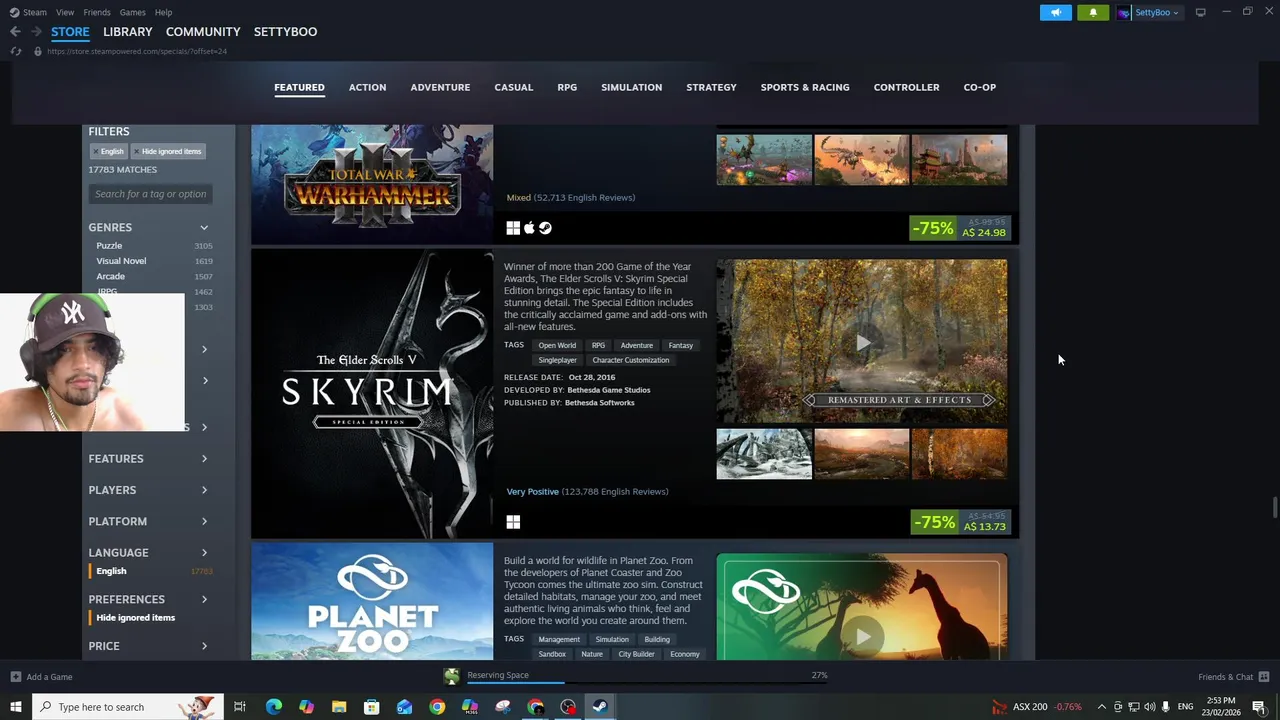The image size is (1280, 720).
Task: Switch to Big Picture mode icon
Action: click(x=1200, y=12)
